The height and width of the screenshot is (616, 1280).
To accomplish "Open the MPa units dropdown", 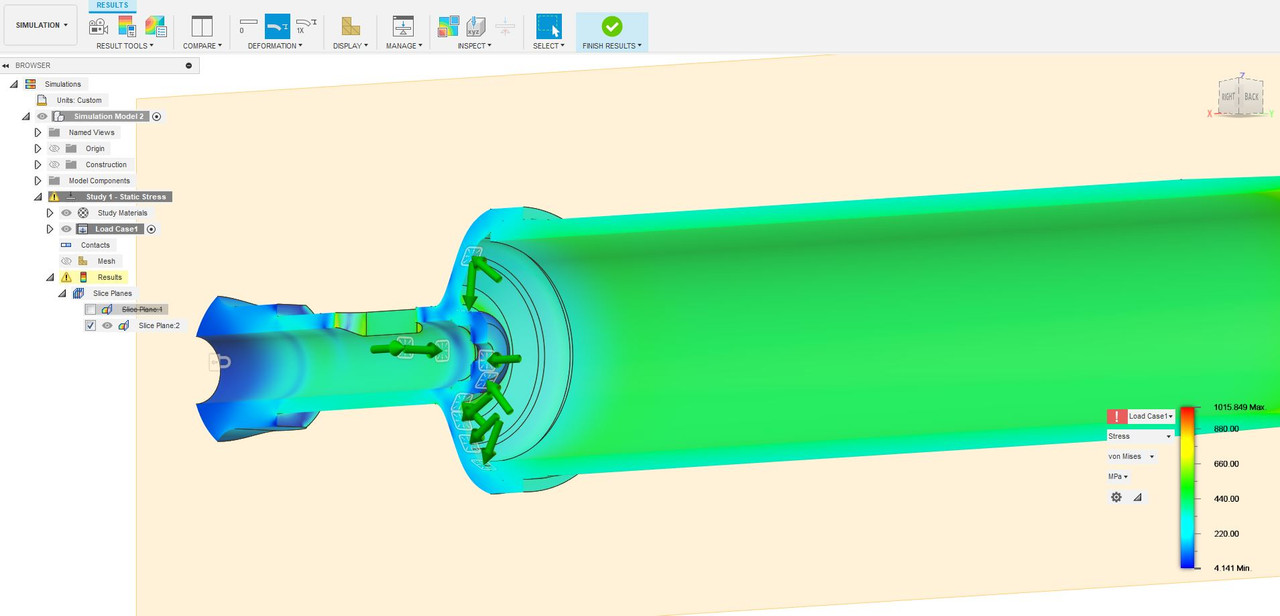I will click(x=1118, y=476).
